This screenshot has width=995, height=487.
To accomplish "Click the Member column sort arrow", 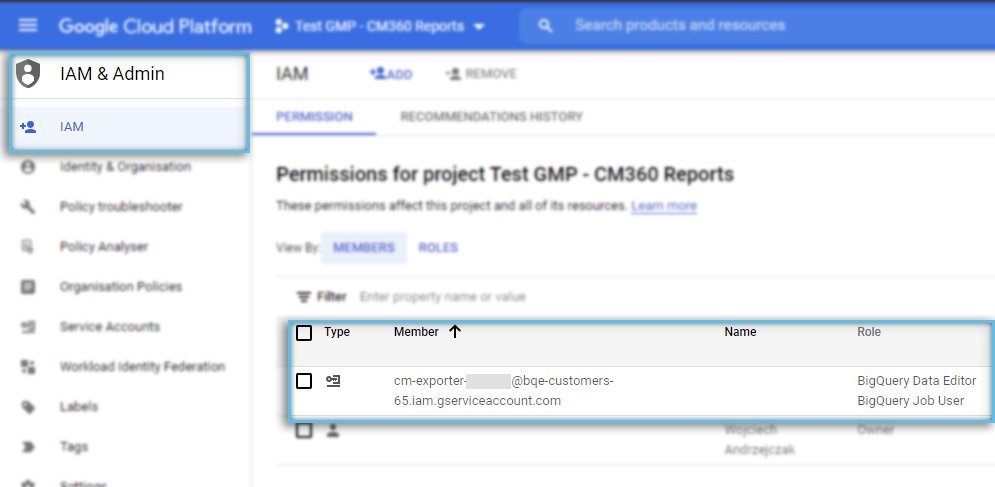I will pyautogui.click(x=454, y=331).
